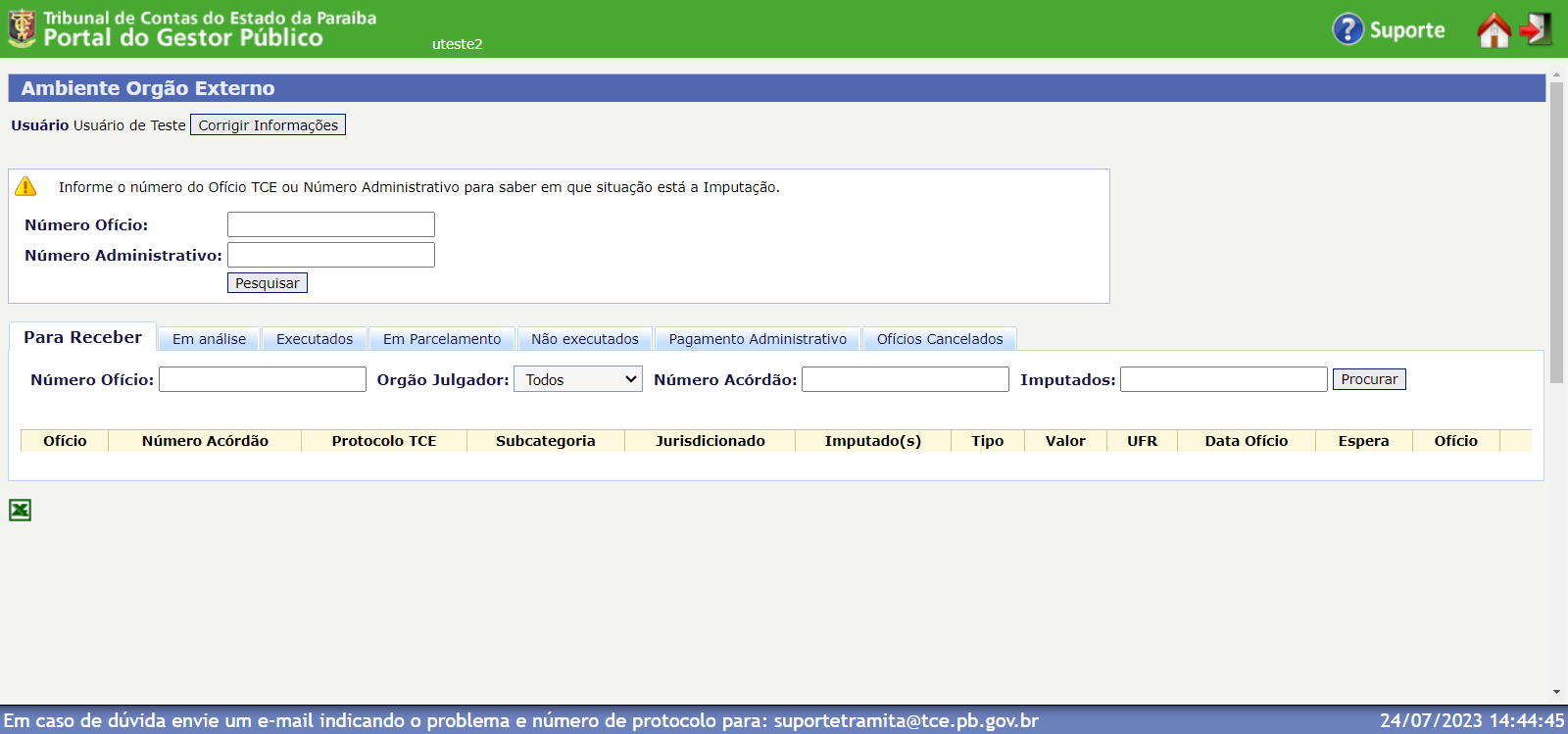The image size is (1568, 734).
Task: Click UFR column header
Action: click(x=1143, y=441)
